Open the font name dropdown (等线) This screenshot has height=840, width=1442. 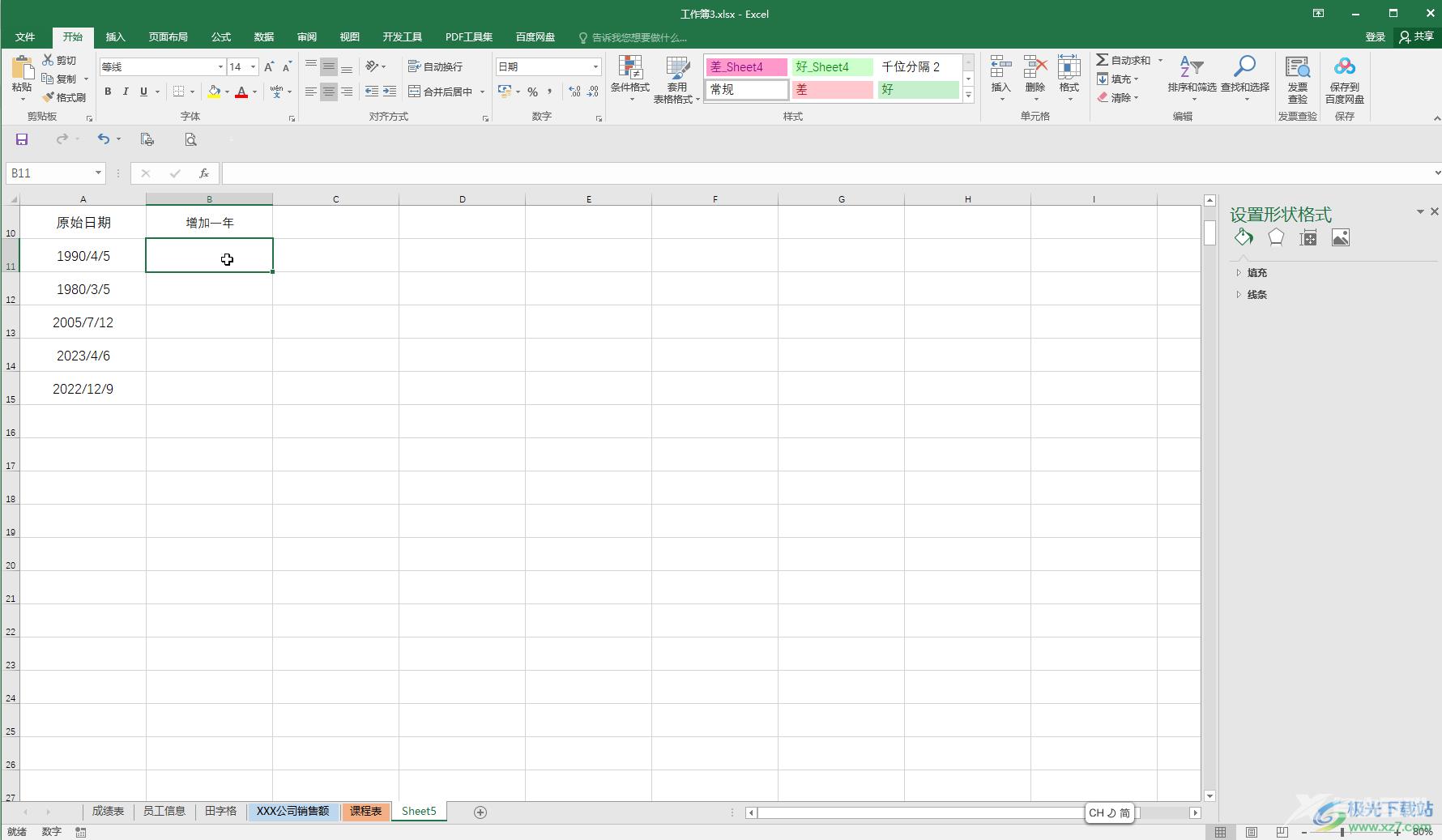(220, 67)
